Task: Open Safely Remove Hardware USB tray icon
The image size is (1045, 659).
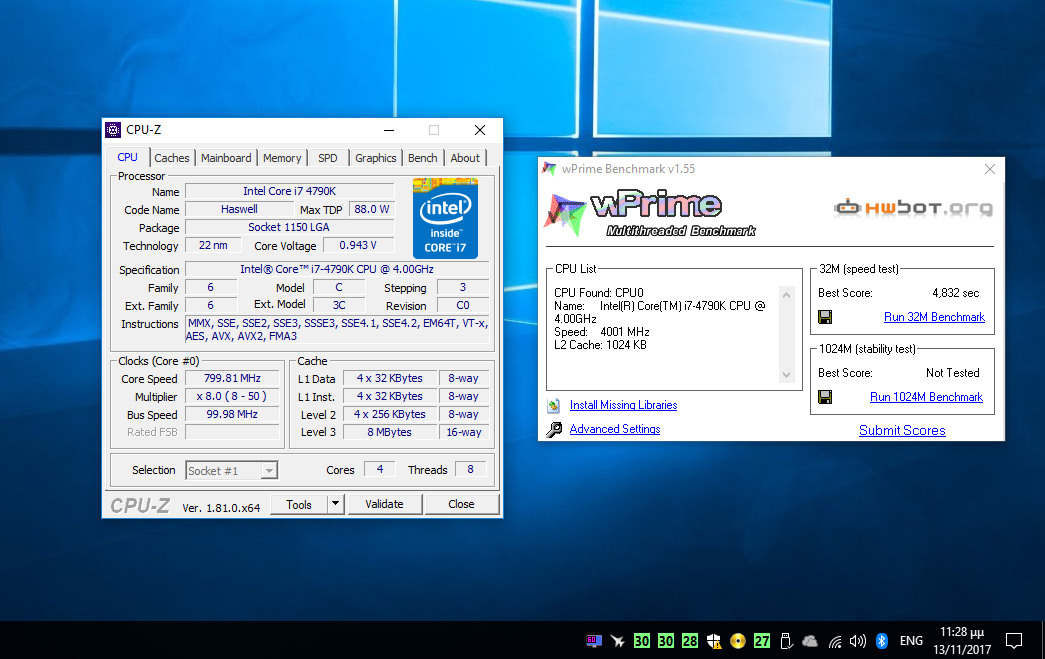Action: [786, 641]
